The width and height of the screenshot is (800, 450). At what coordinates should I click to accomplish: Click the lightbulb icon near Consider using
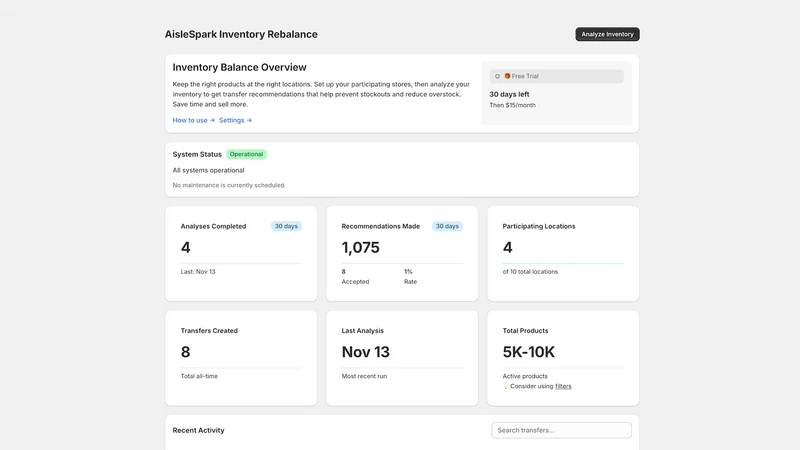[x=506, y=386]
